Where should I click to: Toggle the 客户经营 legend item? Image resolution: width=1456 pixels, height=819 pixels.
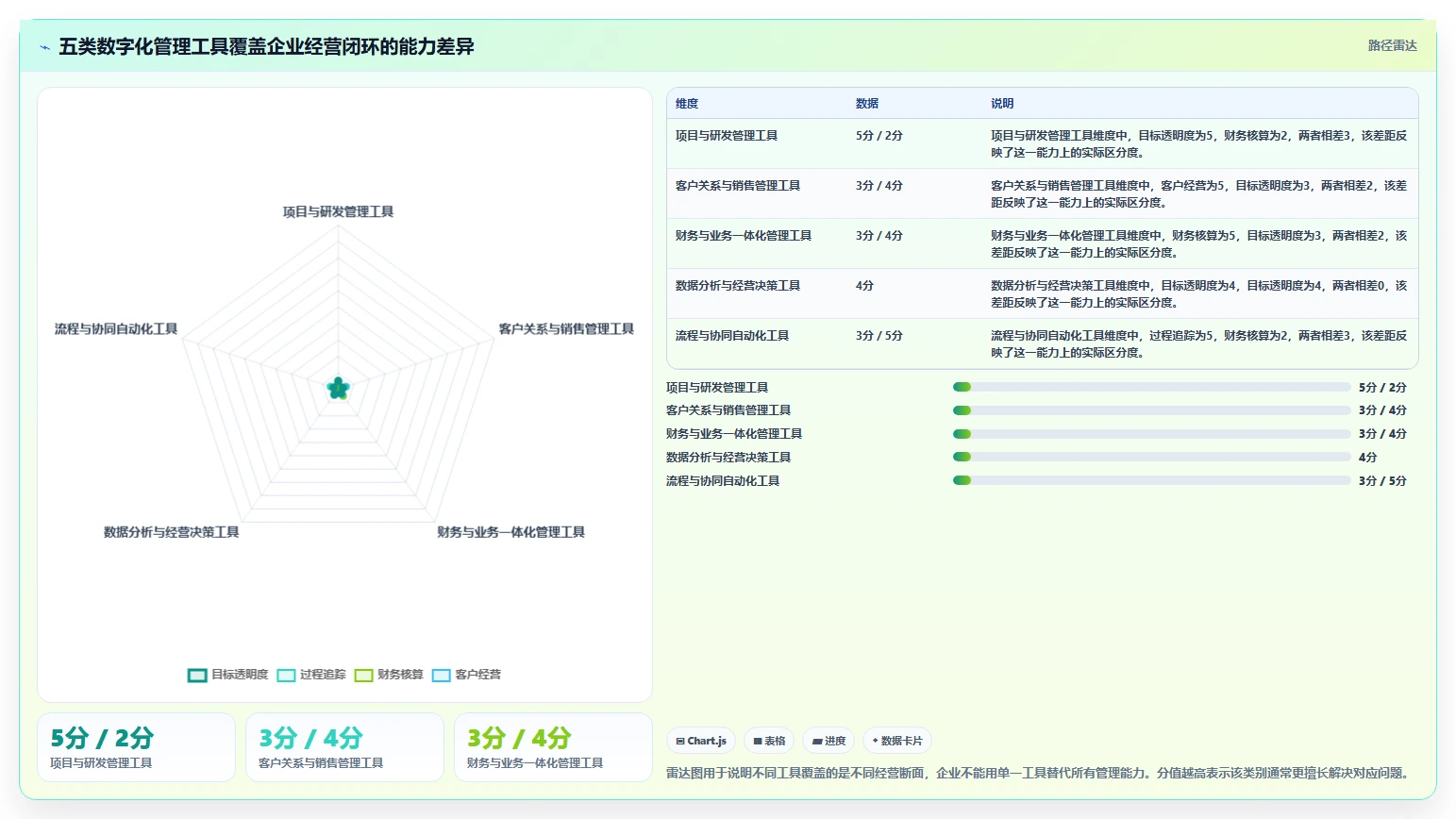466,675
